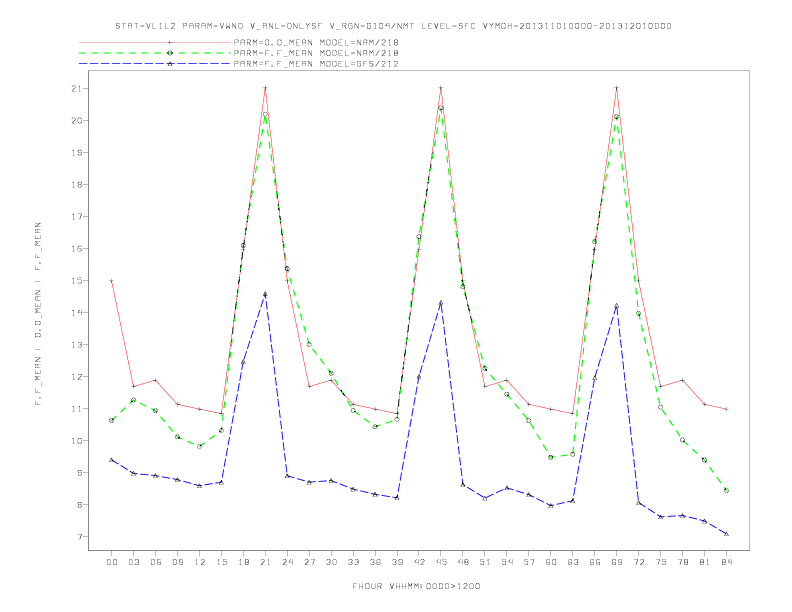Click x-axis tick label 27
The width and height of the screenshot is (792, 612).
309,562
